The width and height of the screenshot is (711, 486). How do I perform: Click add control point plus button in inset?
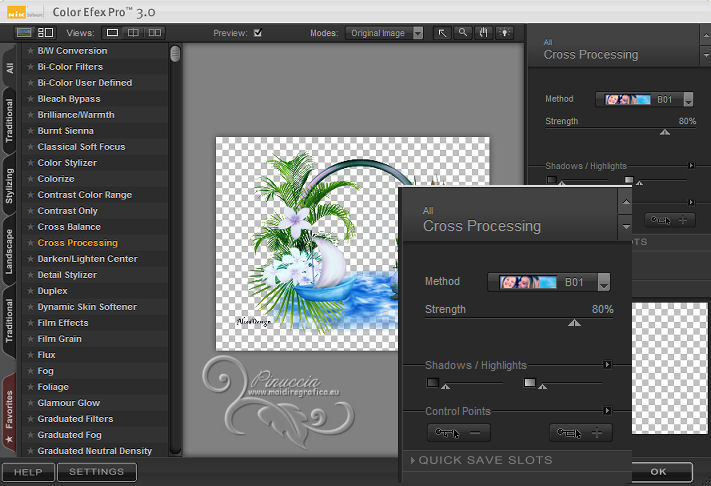point(580,433)
